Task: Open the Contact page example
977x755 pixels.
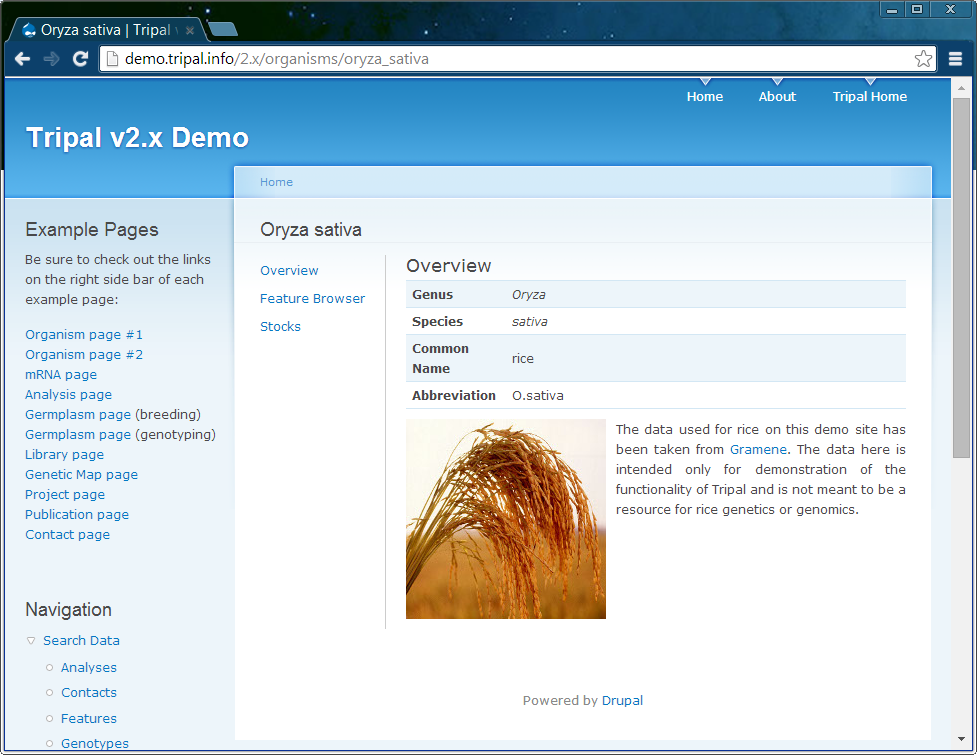Action: (67, 534)
